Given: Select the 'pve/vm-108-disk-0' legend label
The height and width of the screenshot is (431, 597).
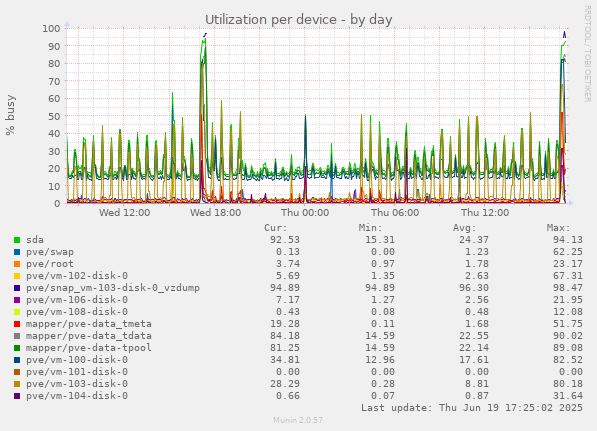Looking at the screenshot, I should pos(77,312).
